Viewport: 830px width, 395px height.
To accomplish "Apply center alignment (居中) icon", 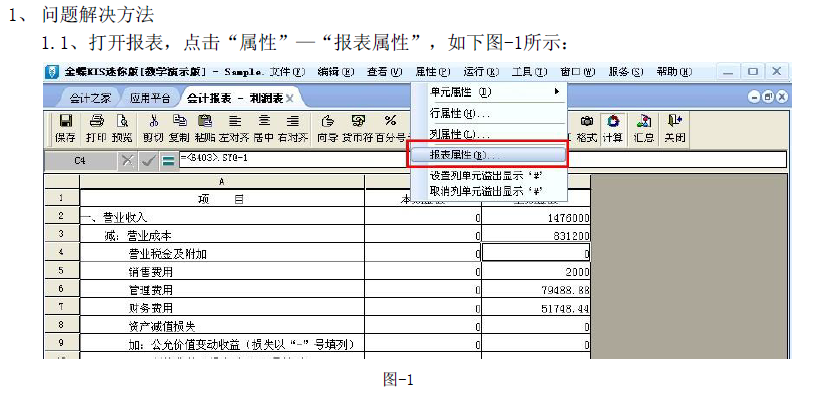I will coord(263,129).
